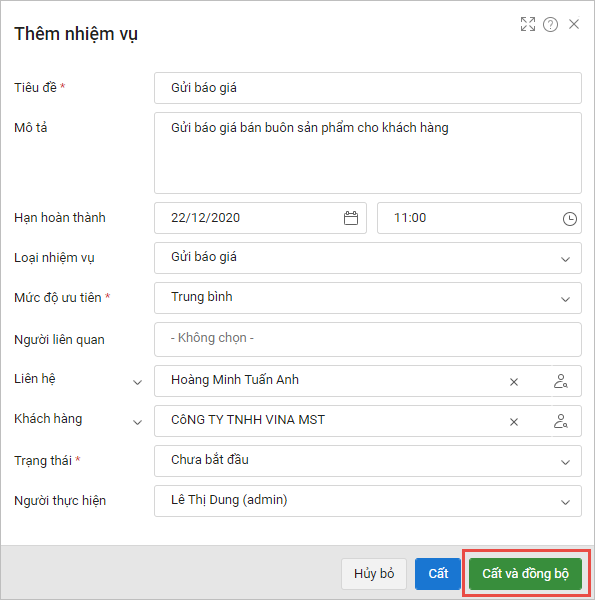Open the help question mark icon
Image resolution: width=595 pixels, height=600 pixels.
tap(550, 25)
